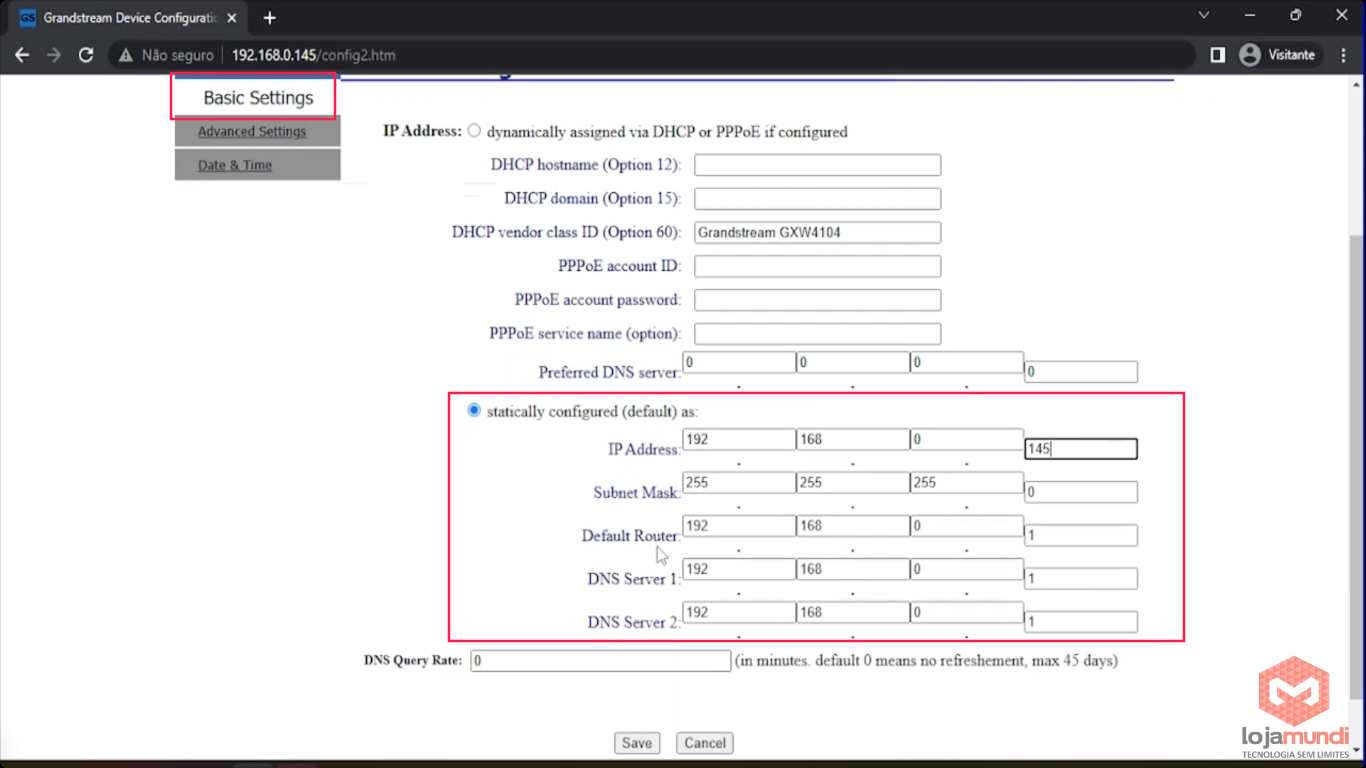Image resolution: width=1366 pixels, height=768 pixels.
Task: Reload the page with refresh icon
Action: [x=86, y=55]
